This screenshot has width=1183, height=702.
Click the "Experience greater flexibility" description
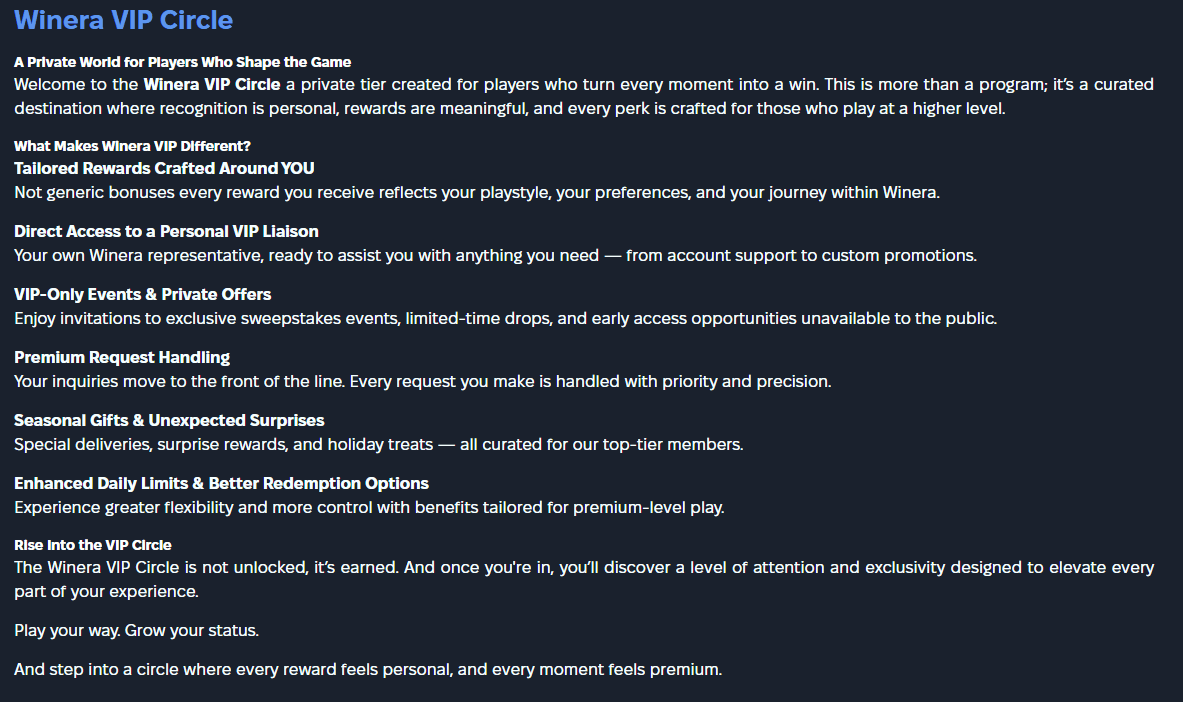click(x=369, y=507)
